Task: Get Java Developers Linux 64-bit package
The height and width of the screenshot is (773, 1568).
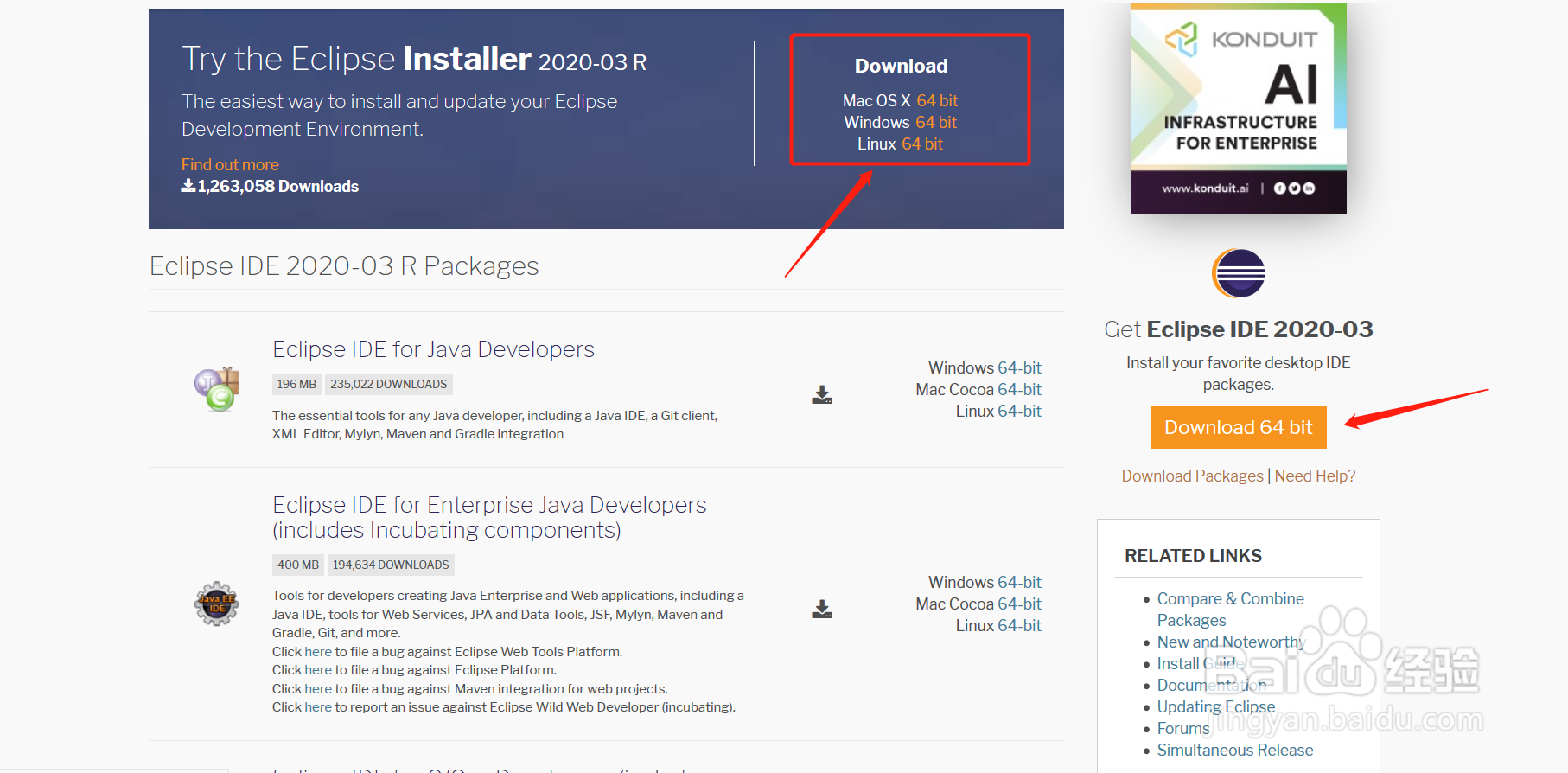Action: (1019, 411)
